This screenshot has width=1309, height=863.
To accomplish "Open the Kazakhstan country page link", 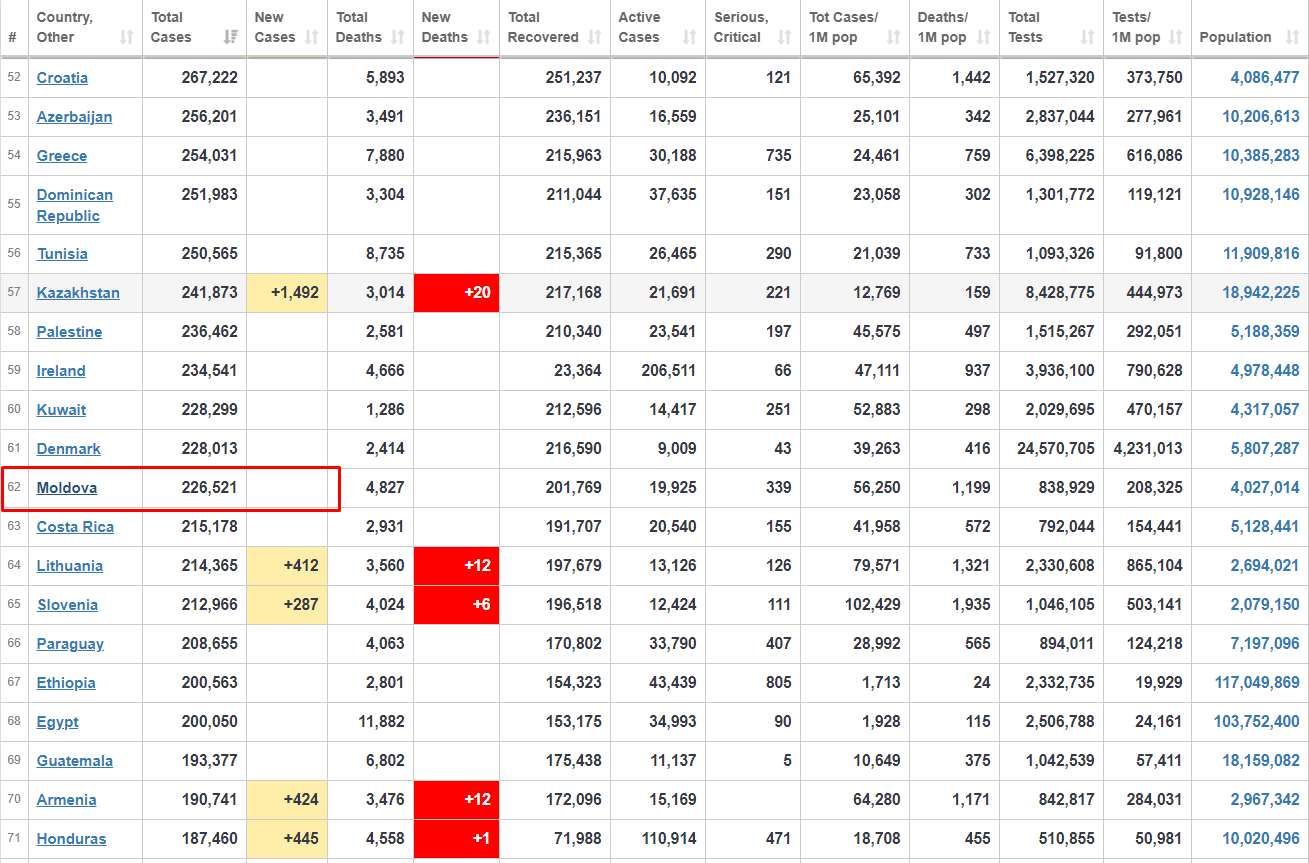I will click(x=78, y=293).
